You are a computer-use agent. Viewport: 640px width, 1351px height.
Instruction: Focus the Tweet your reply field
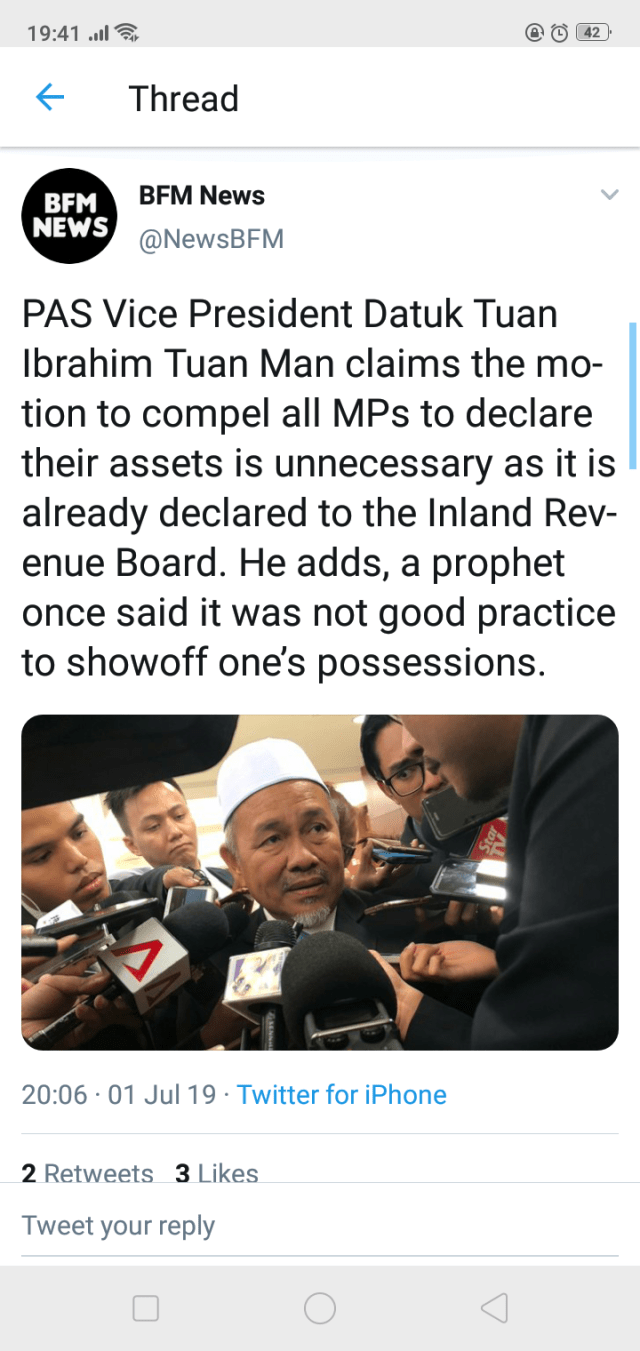click(x=320, y=1226)
